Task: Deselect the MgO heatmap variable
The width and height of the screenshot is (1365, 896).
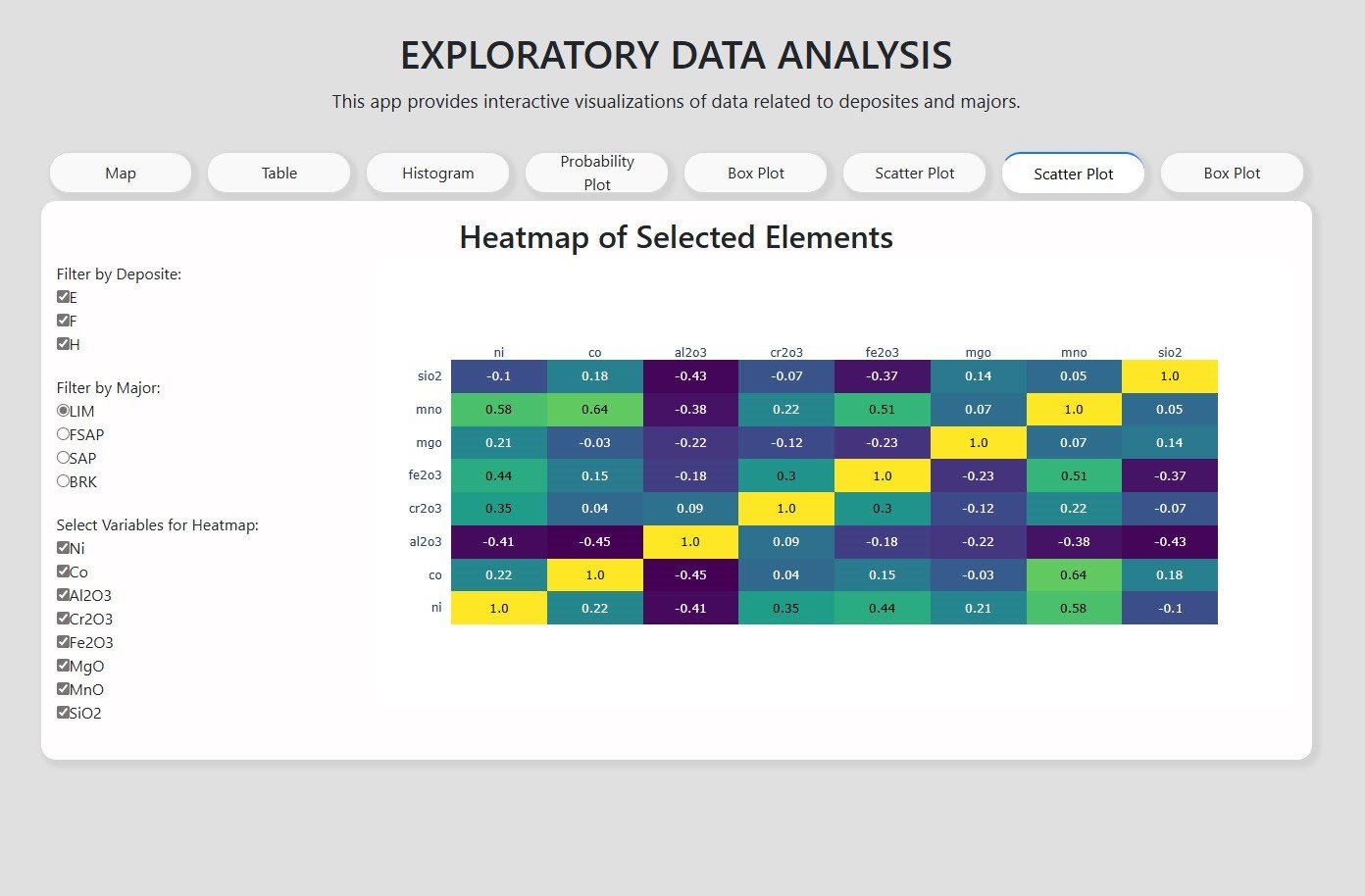Action: [x=64, y=666]
